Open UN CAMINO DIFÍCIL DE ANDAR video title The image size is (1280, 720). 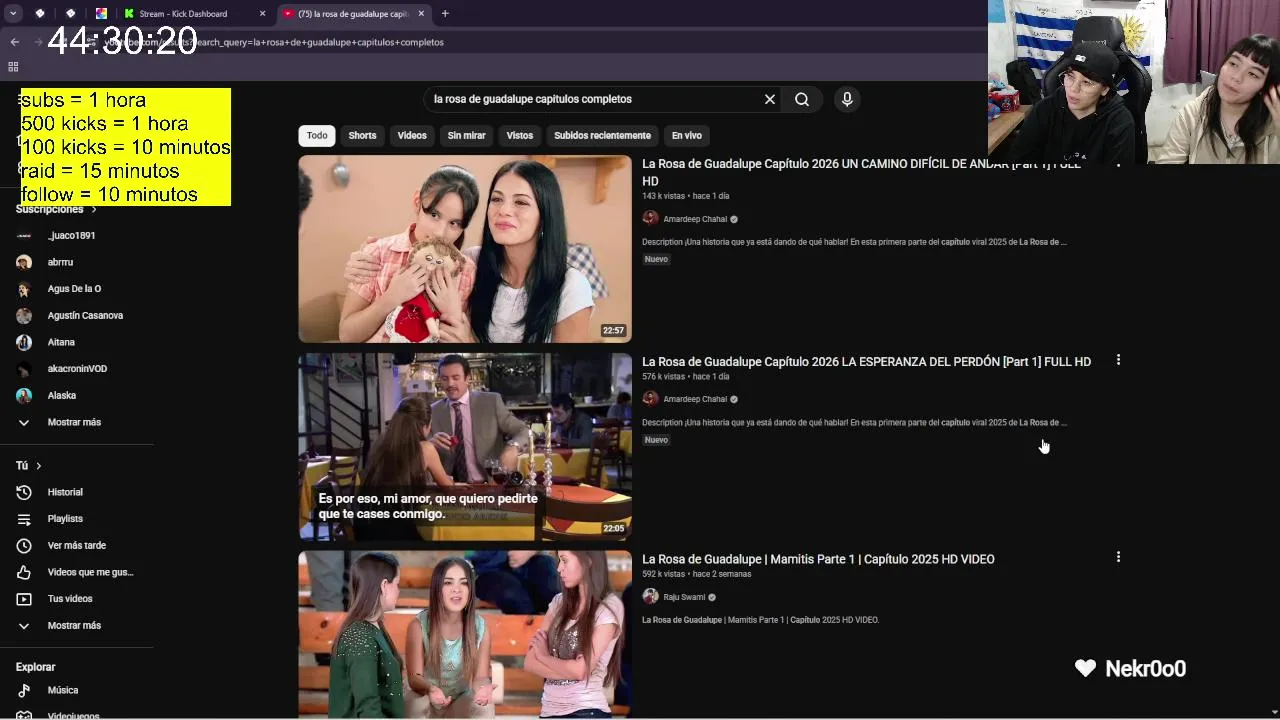[x=861, y=172]
